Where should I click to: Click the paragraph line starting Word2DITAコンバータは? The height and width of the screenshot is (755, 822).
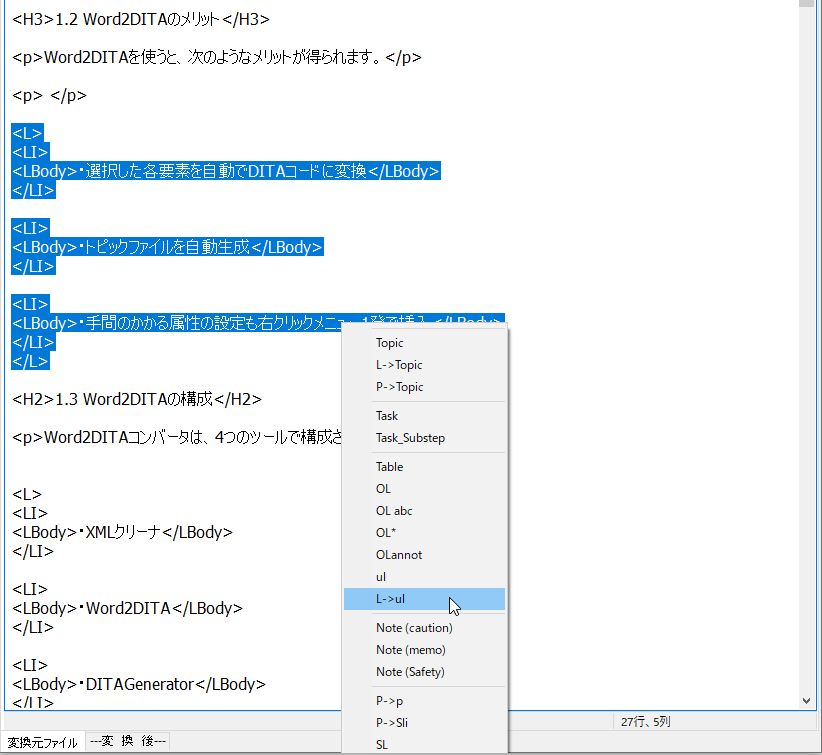point(177,437)
